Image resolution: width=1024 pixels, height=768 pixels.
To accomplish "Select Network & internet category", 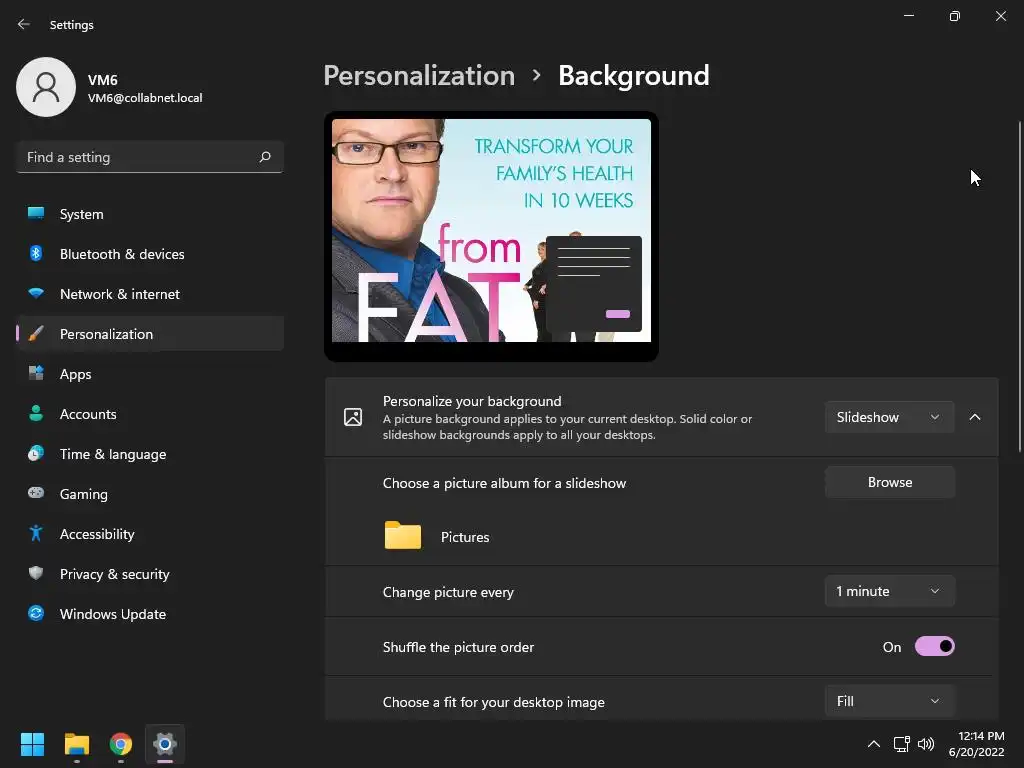I will pyautogui.click(x=150, y=294).
